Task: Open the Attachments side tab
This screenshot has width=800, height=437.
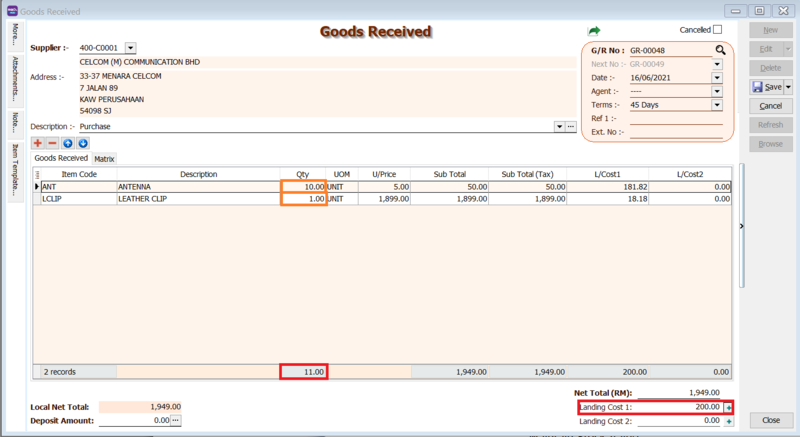Action: tap(15, 82)
